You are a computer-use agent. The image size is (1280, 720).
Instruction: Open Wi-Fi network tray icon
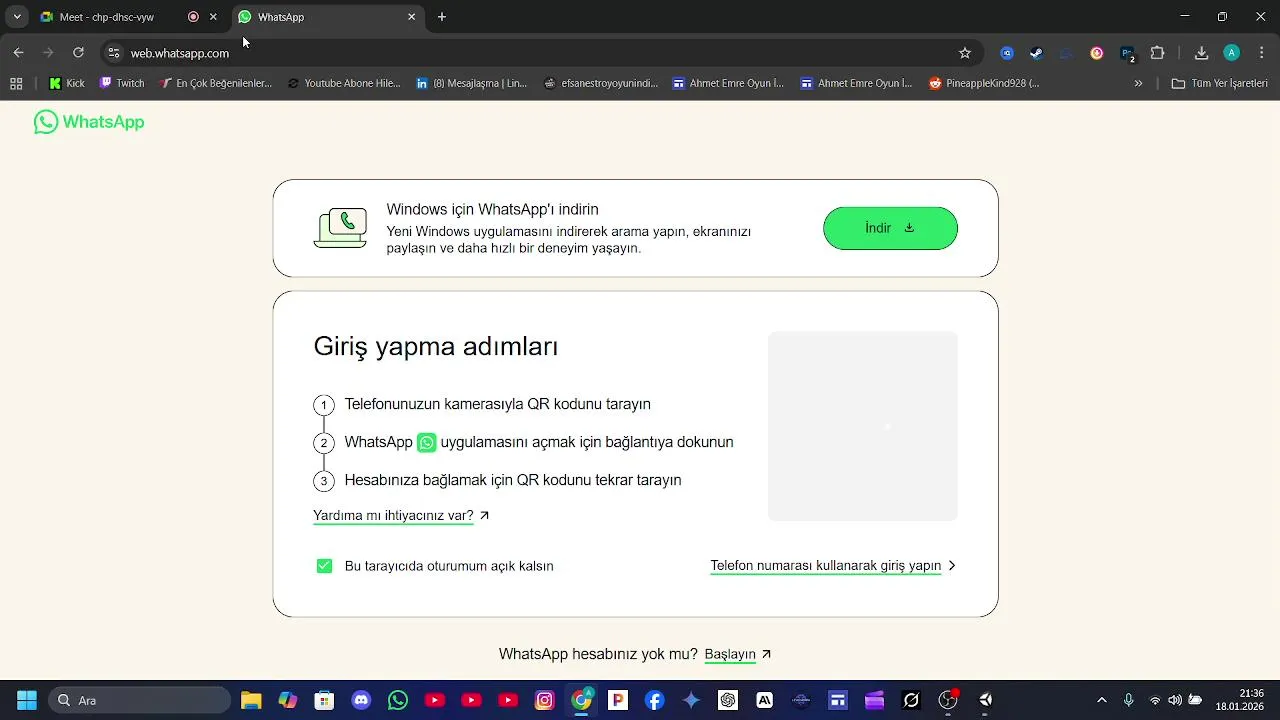1155,700
